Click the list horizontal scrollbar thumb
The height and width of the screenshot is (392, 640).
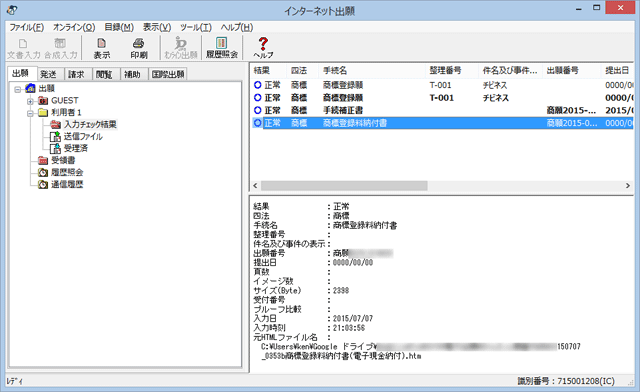click(x=344, y=186)
